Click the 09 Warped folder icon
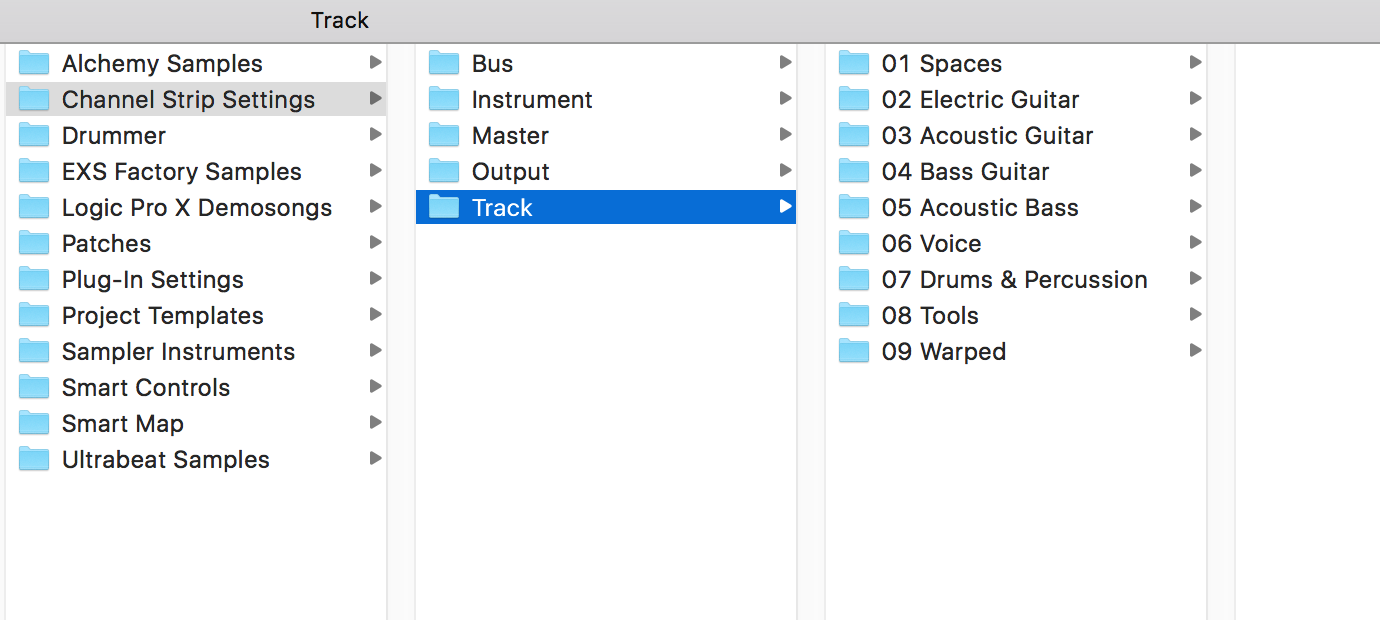This screenshot has height=620, width=1380. 854,352
